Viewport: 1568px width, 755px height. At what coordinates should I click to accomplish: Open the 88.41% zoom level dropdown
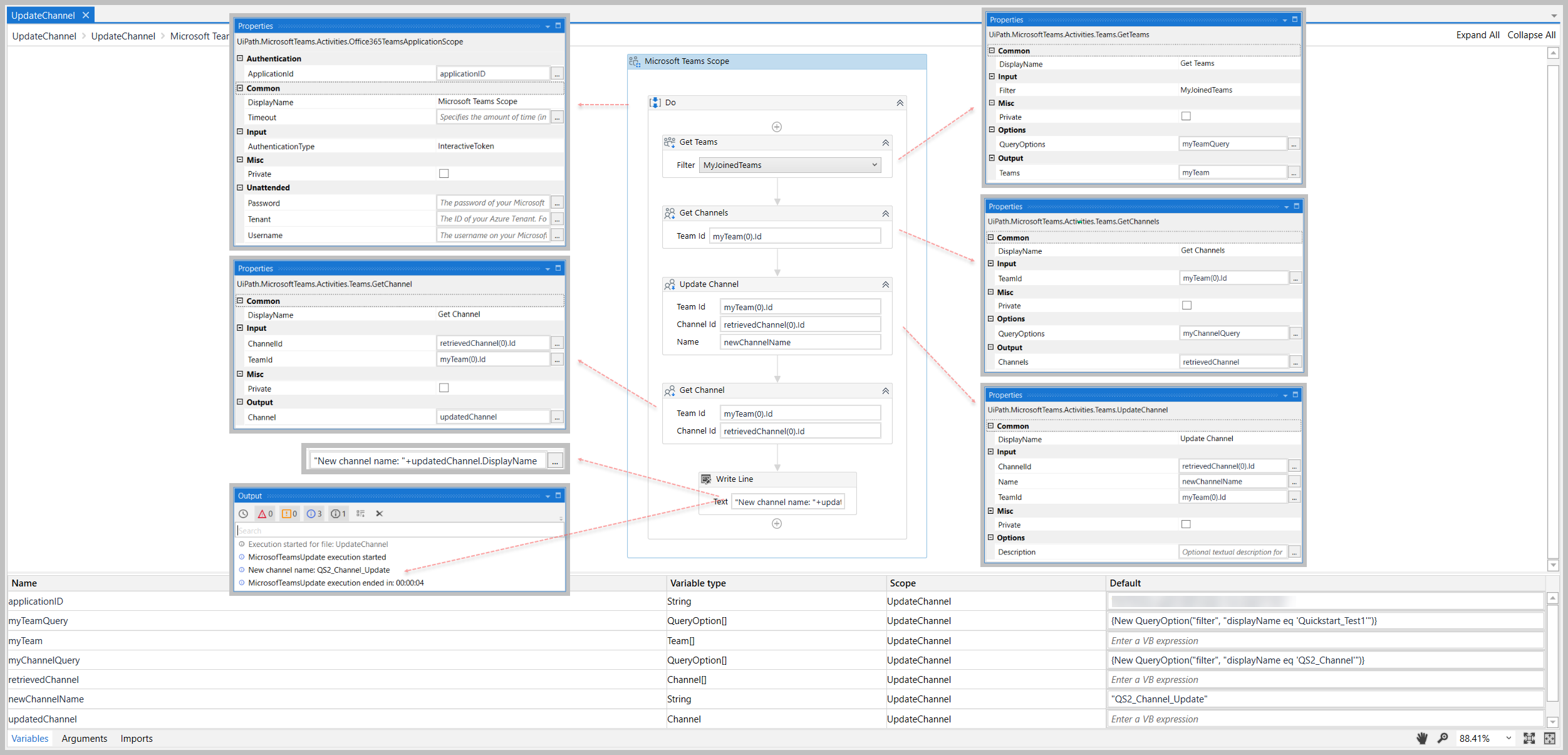pyautogui.click(x=1508, y=738)
